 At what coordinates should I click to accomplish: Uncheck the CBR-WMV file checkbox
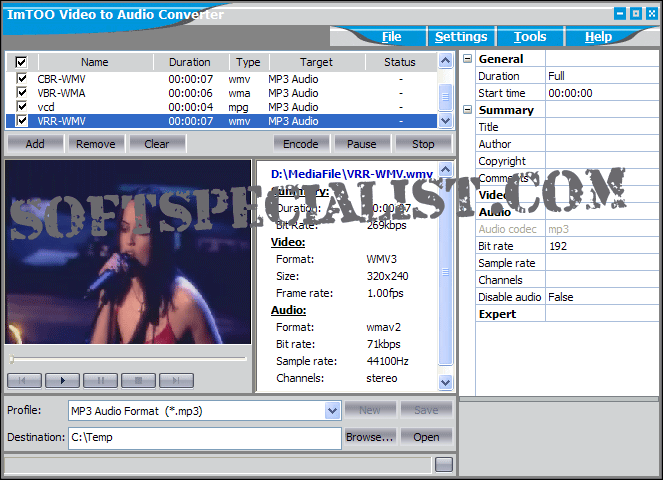(x=22, y=78)
